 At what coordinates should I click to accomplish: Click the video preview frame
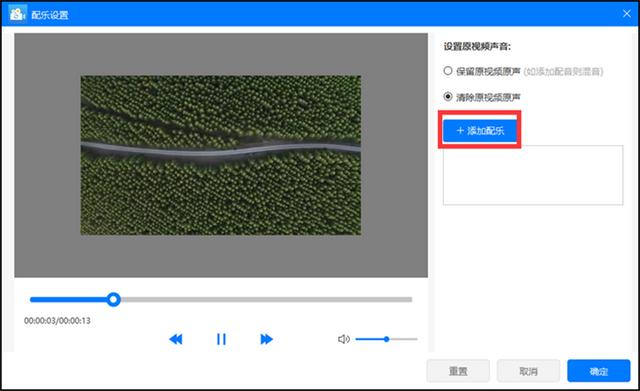(221, 155)
